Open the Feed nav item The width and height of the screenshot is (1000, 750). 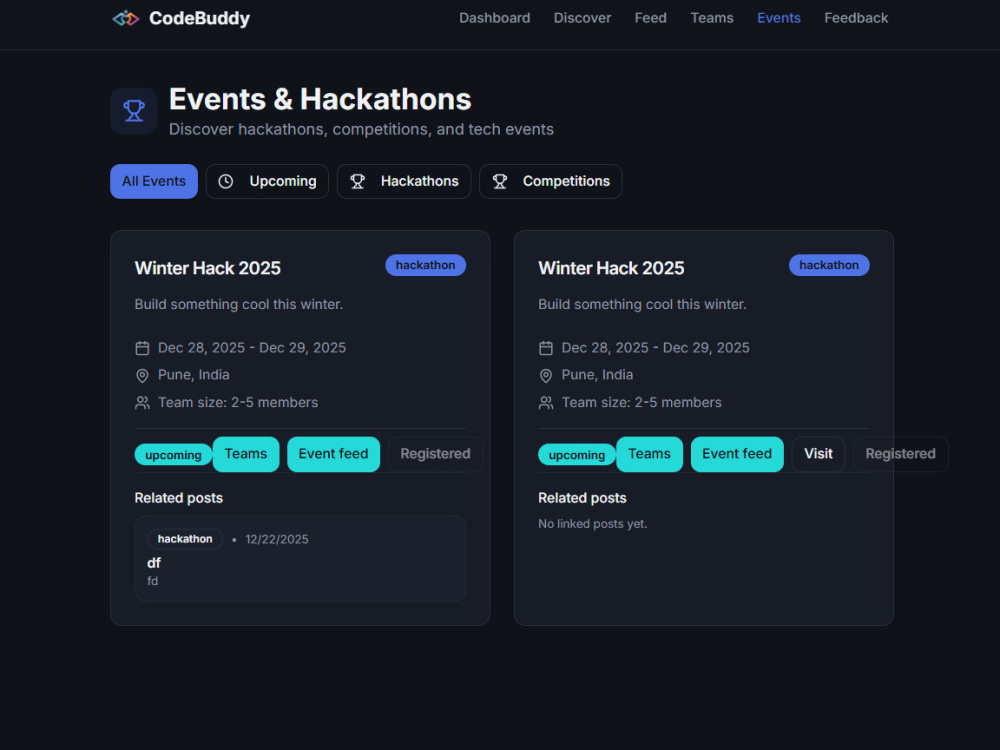[x=651, y=18]
